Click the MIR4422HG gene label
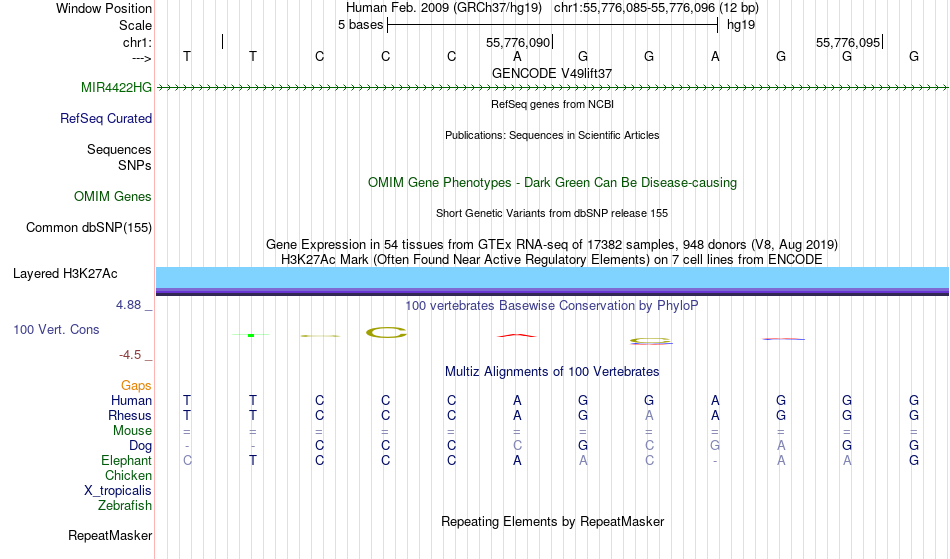Screen dimensions: 950x559 116,87
